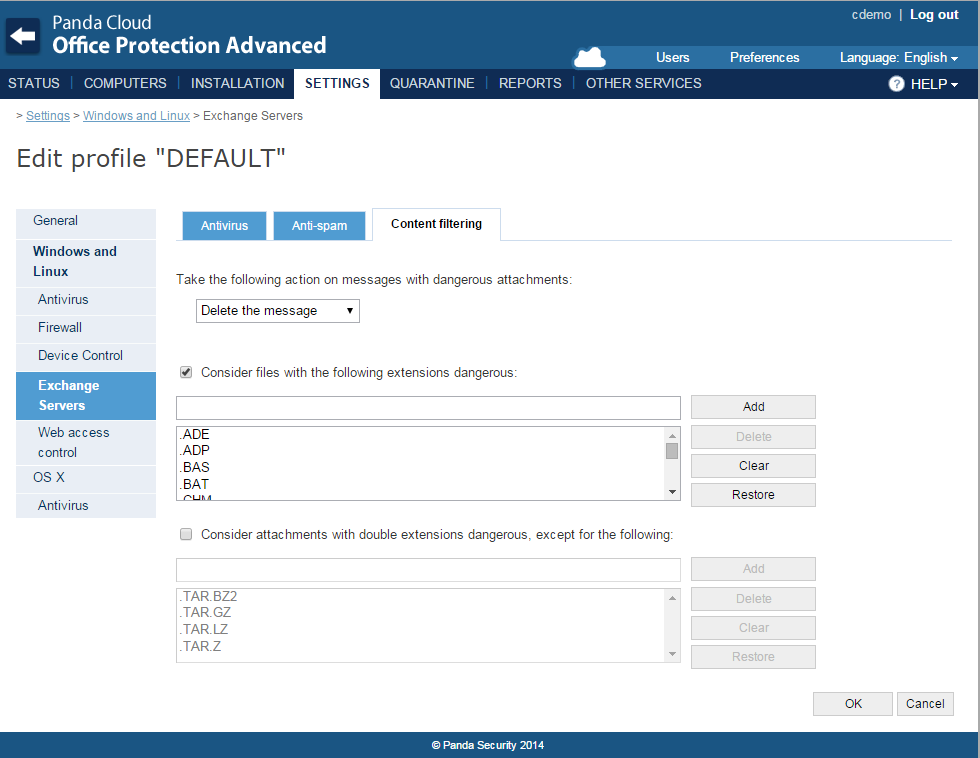
Task: Open the COMPUTERS menu
Action: click(x=125, y=83)
